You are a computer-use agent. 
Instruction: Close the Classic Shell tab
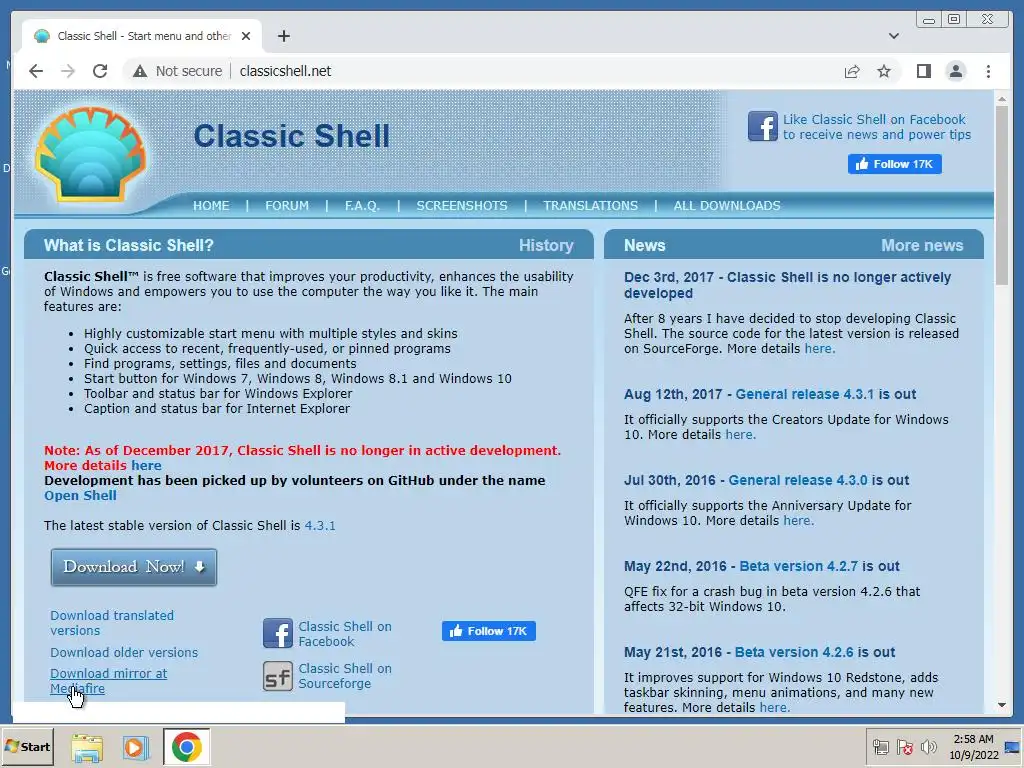coord(246,36)
